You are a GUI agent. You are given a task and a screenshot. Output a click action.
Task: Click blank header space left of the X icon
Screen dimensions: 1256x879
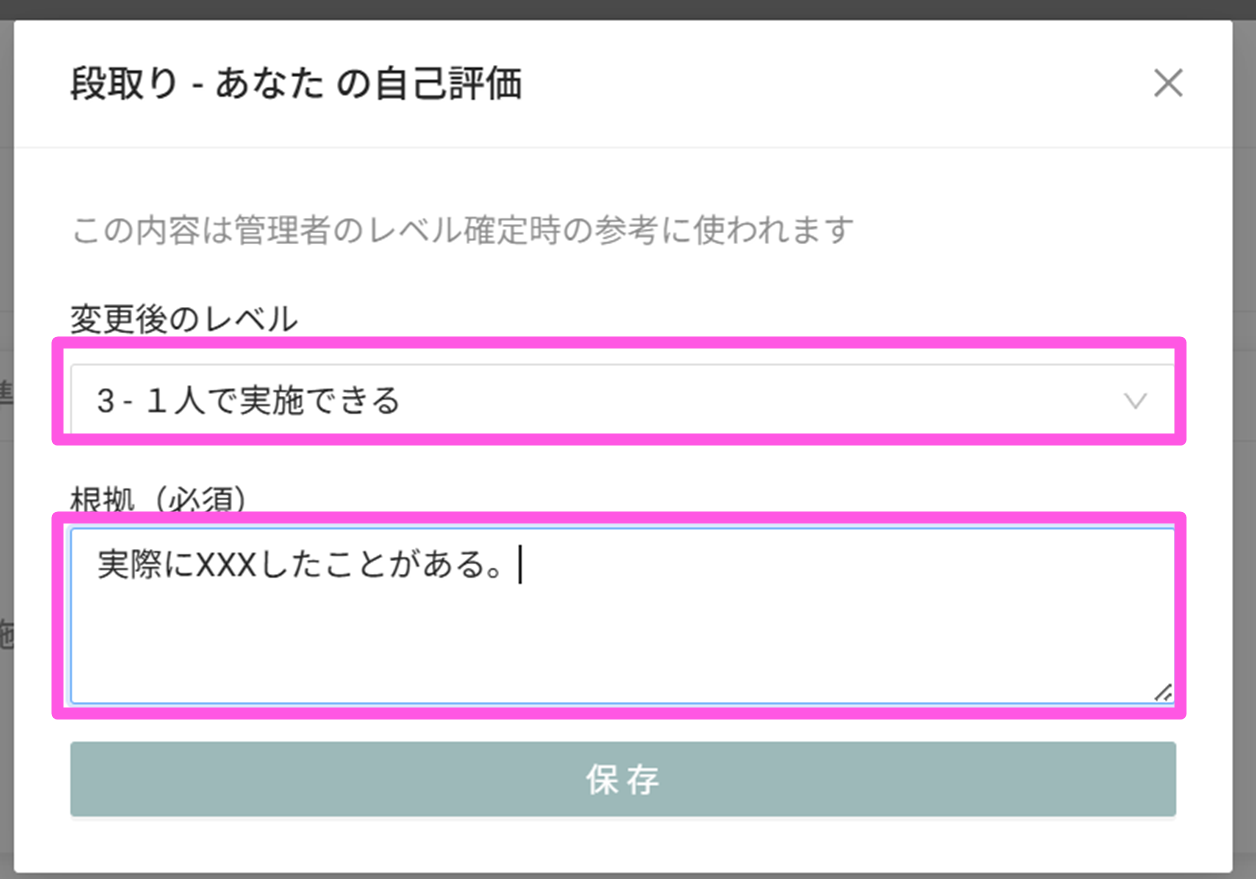point(850,84)
